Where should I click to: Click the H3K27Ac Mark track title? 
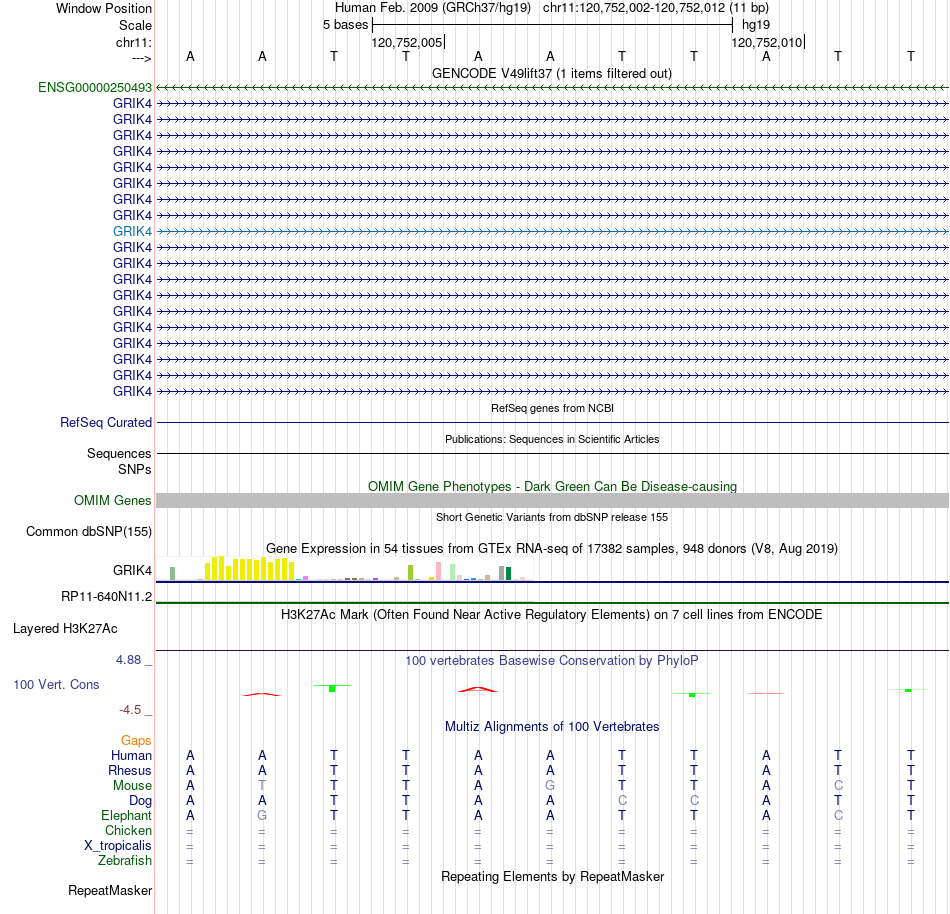(552, 614)
